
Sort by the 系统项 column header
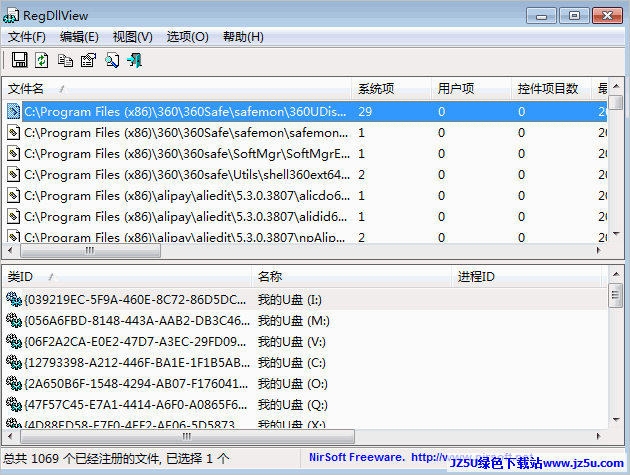[x=391, y=88]
